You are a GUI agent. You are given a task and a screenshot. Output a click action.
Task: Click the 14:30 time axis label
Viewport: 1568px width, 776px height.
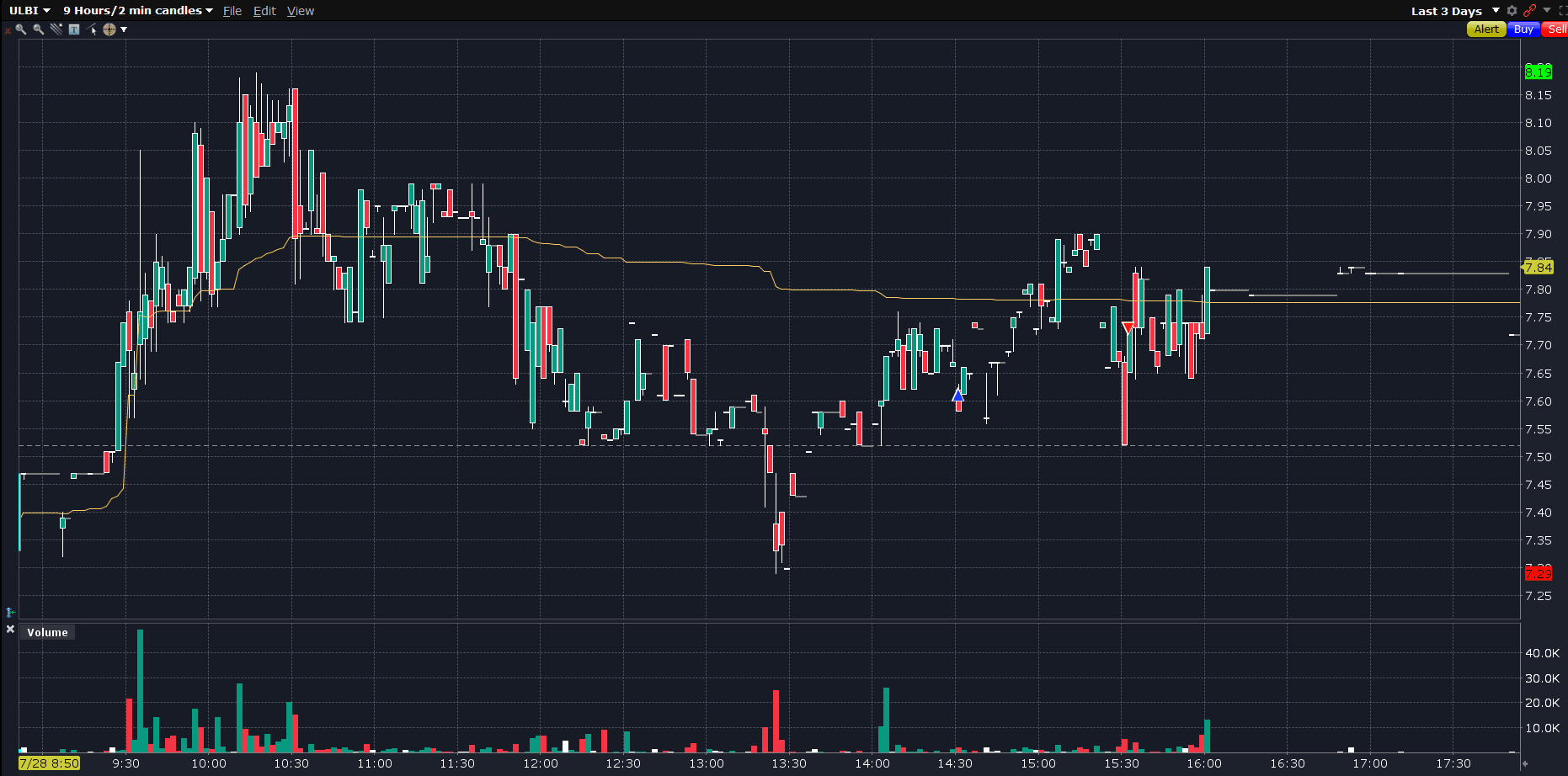tap(955, 763)
